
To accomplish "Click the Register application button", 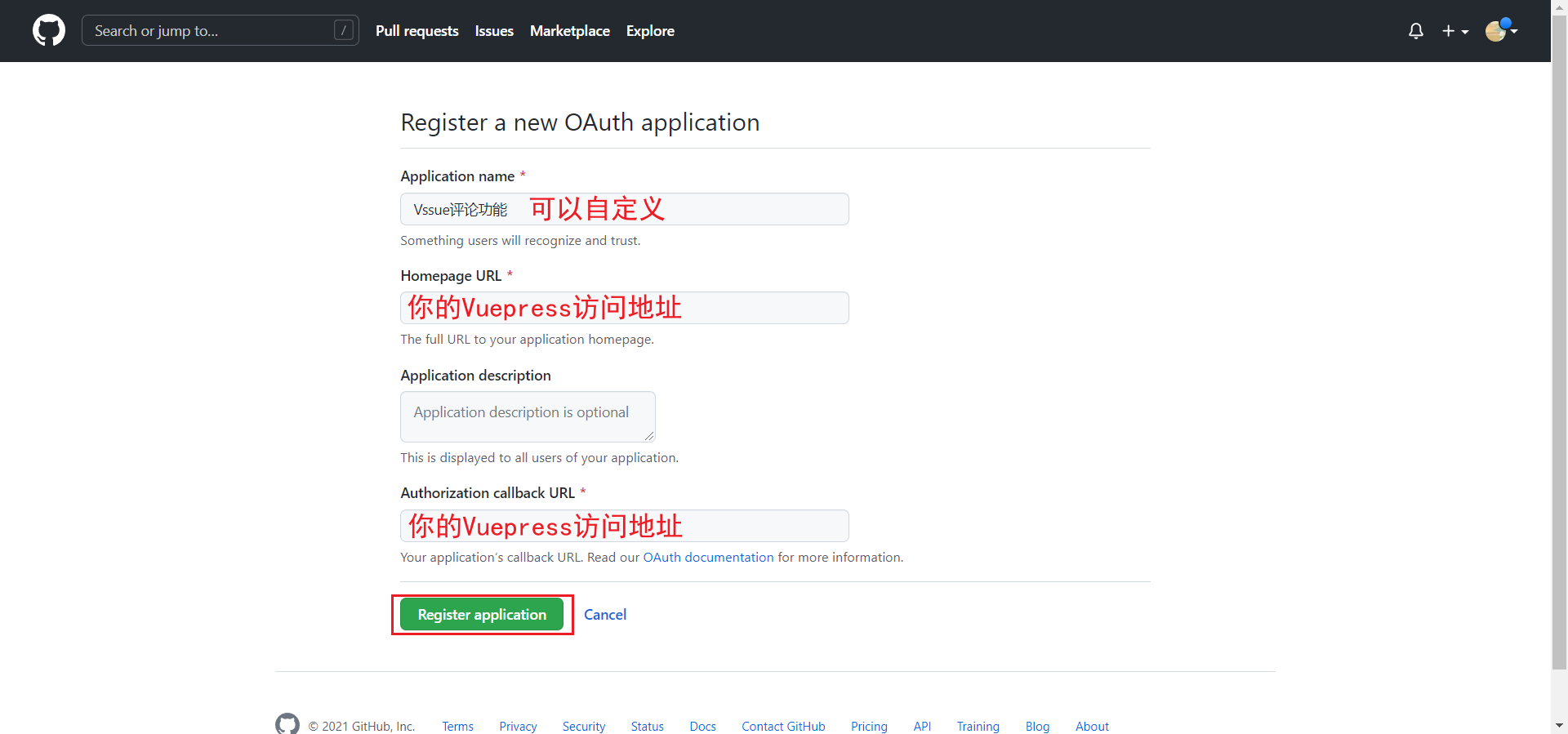I will tap(482, 614).
